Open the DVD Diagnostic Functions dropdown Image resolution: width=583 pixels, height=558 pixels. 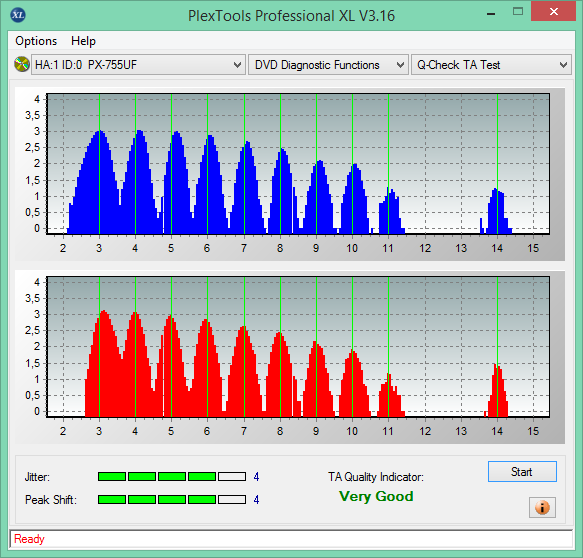click(x=328, y=65)
